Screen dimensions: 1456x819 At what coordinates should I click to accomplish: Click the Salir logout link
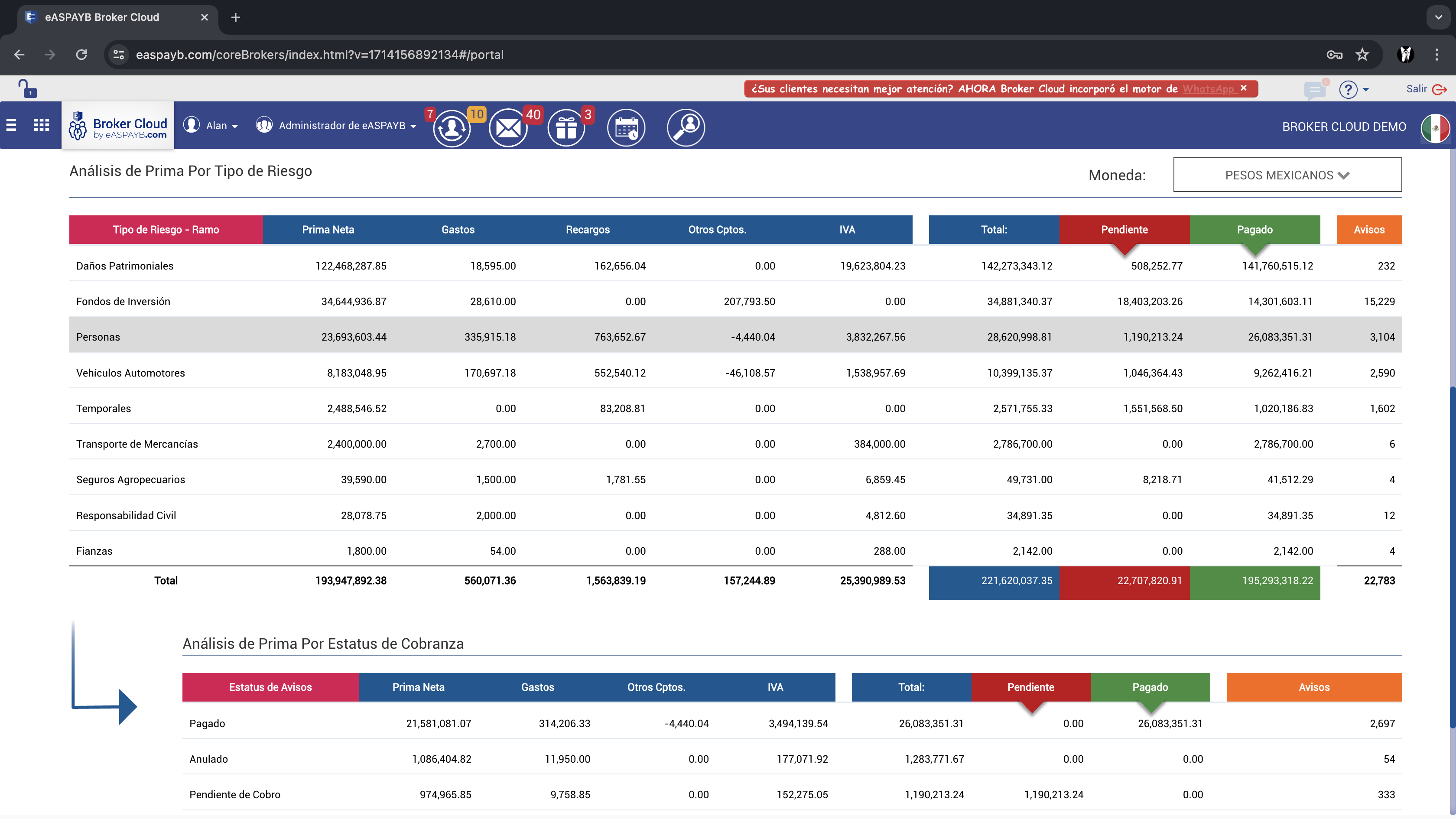tap(1426, 89)
